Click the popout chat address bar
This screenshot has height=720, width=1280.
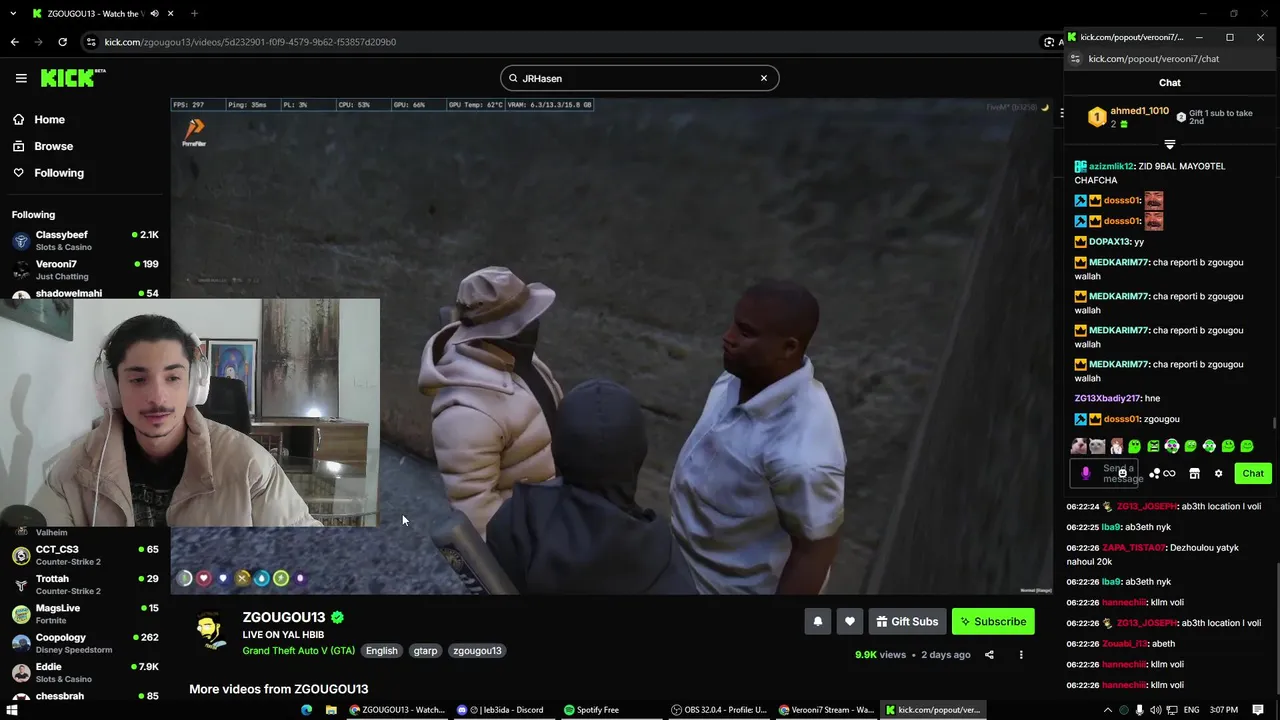tap(1170, 59)
